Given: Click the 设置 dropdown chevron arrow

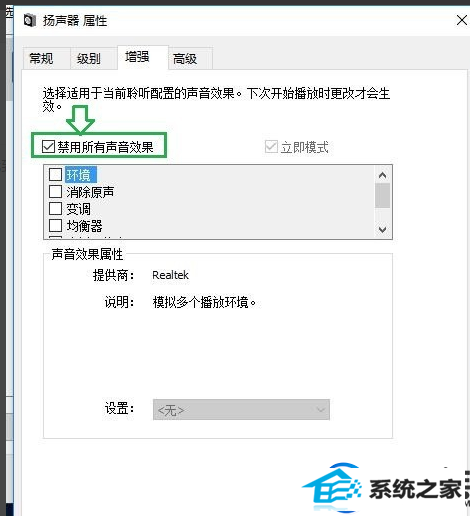Looking at the screenshot, I should coord(320,410).
